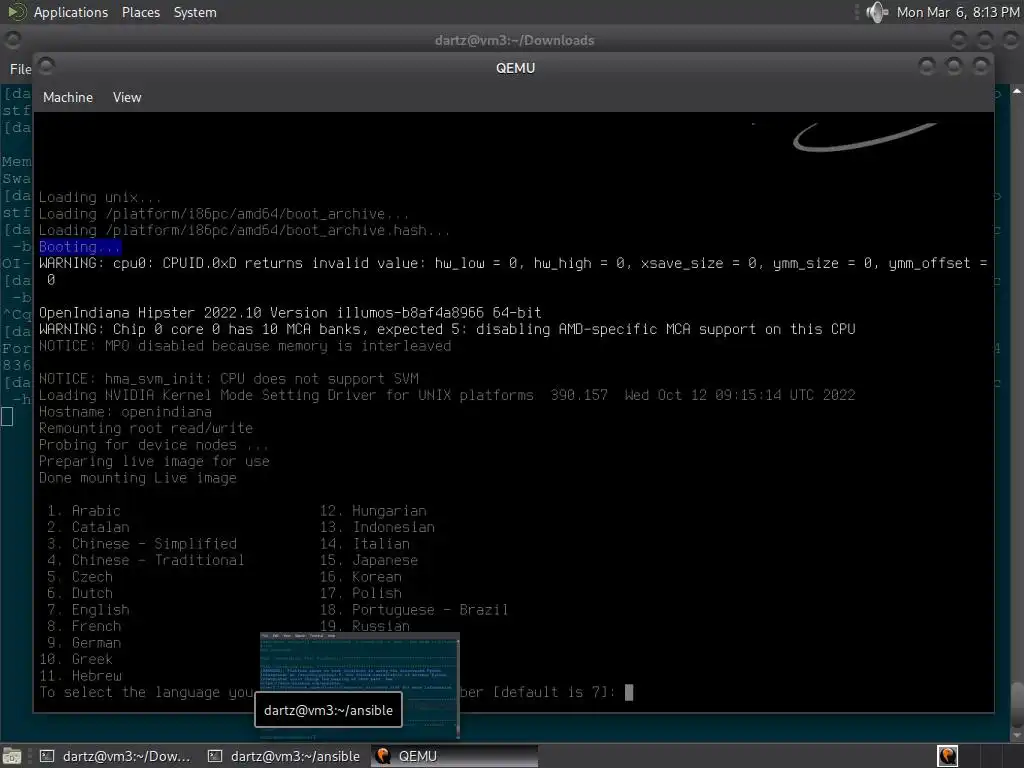Click the 'Done mounting Live image' line

pos(138,478)
